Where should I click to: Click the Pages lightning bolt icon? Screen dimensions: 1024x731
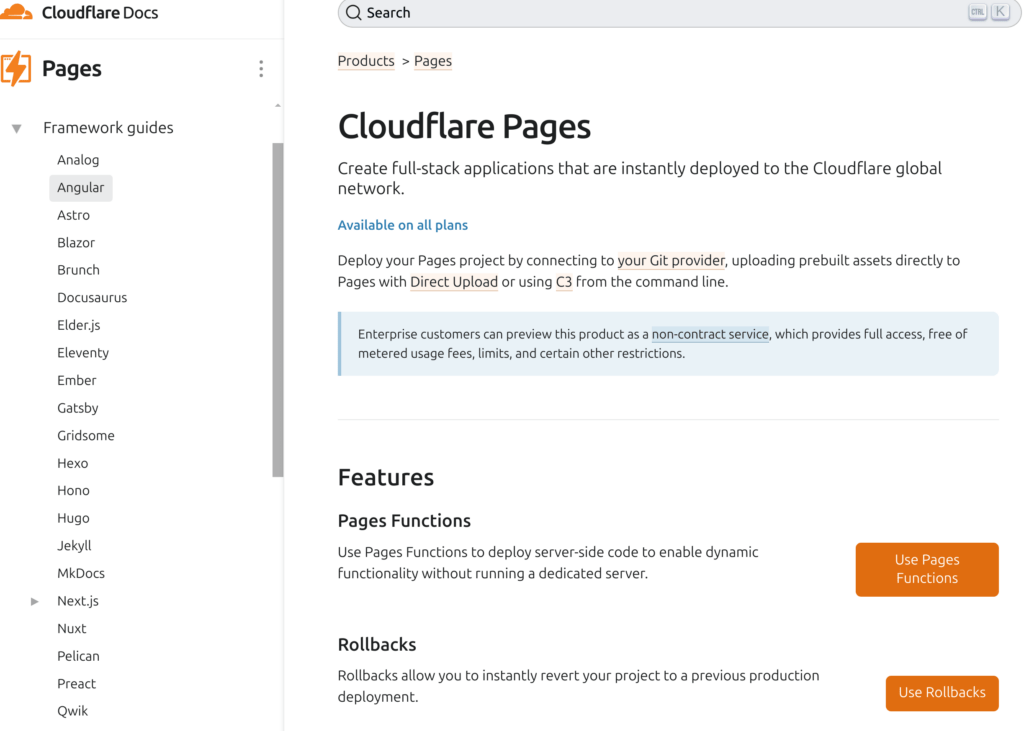tap(16, 68)
